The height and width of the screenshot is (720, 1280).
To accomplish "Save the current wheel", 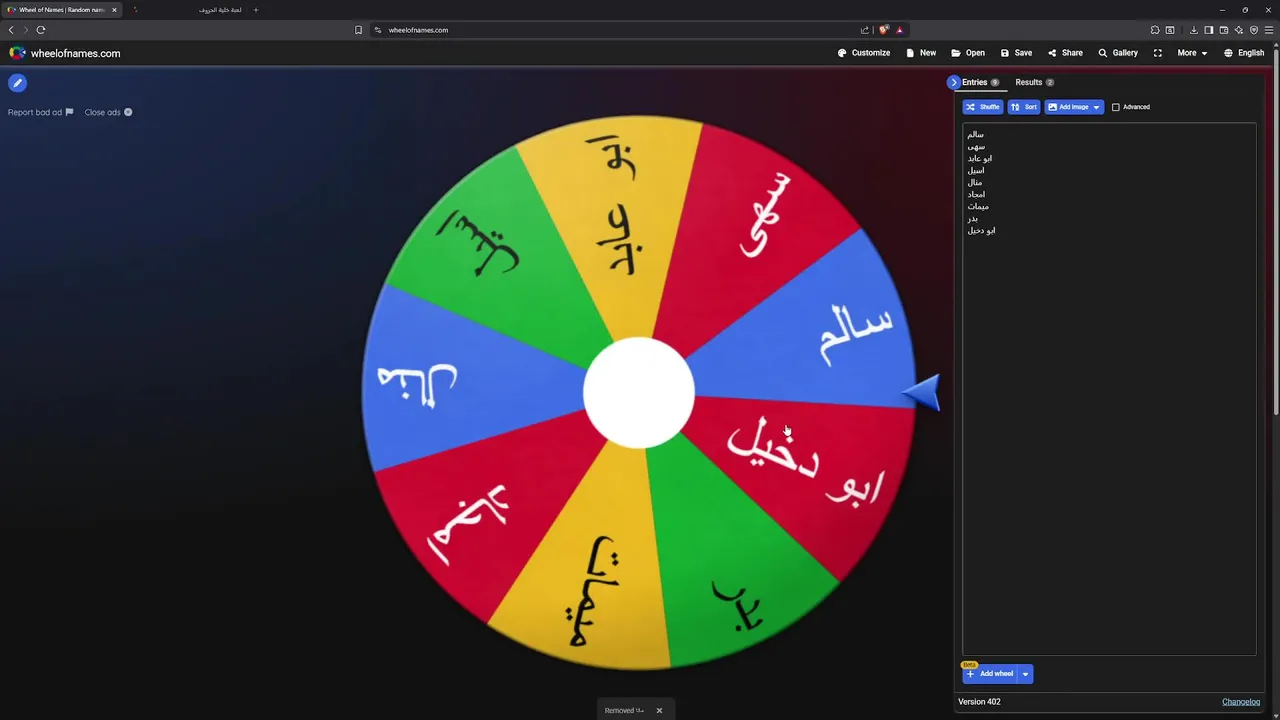I will pyautogui.click(x=1016, y=53).
